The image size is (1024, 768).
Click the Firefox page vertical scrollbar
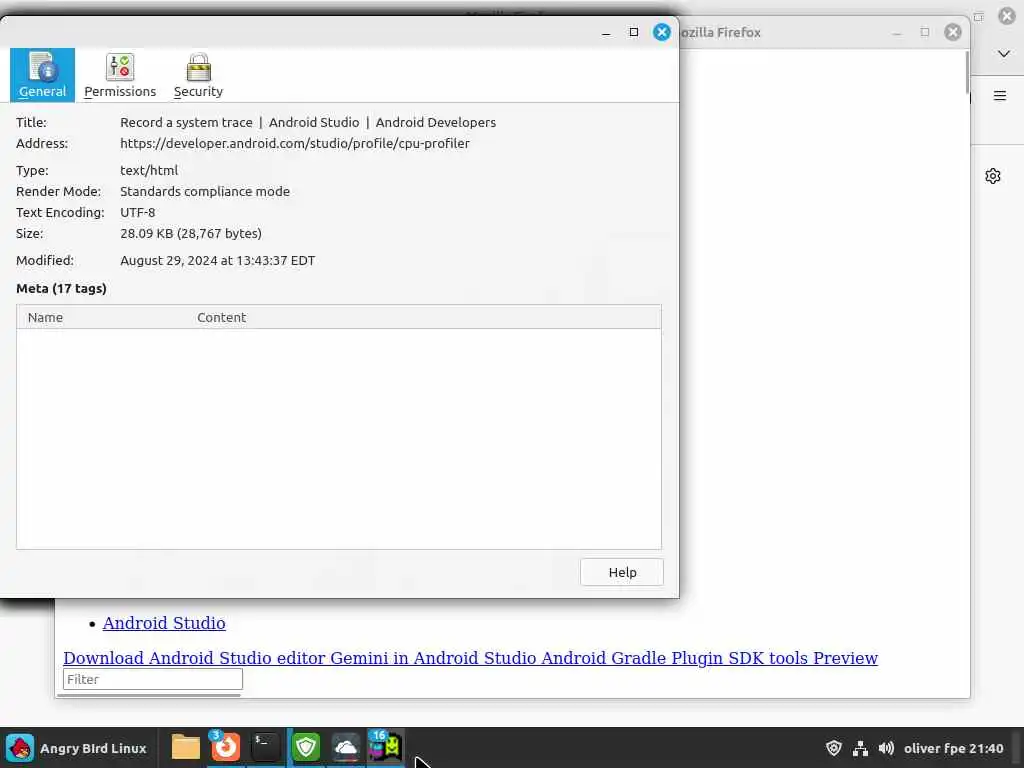point(967,72)
